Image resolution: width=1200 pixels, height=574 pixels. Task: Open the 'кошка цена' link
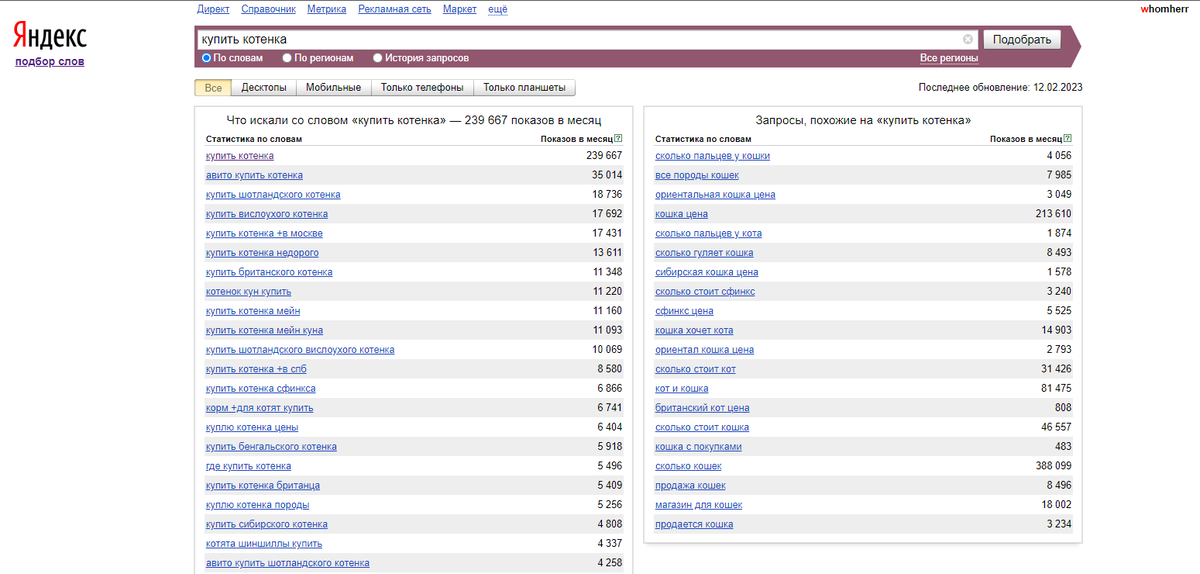click(x=682, y=214)
